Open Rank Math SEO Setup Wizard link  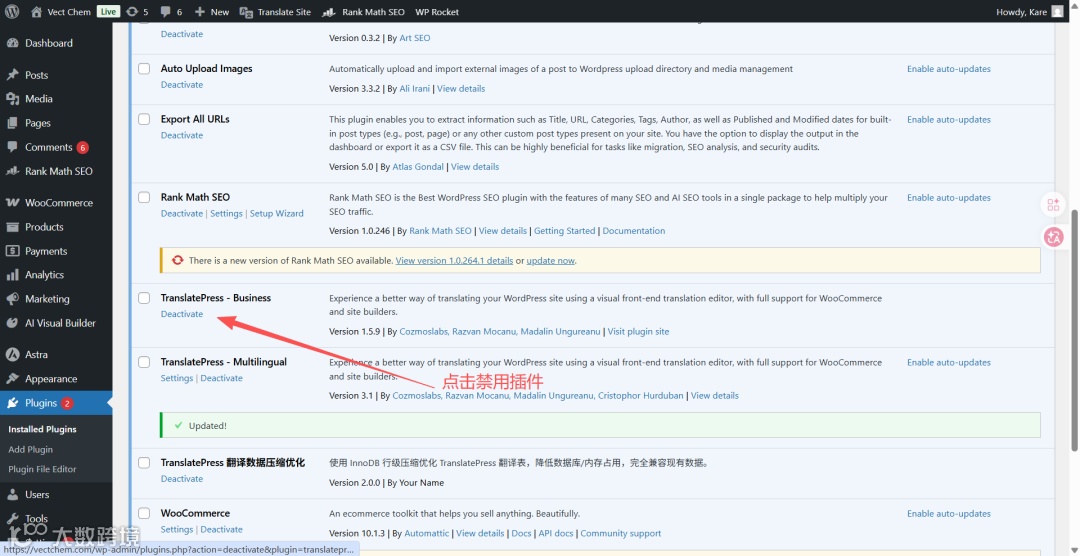click(x=276, y=213)
